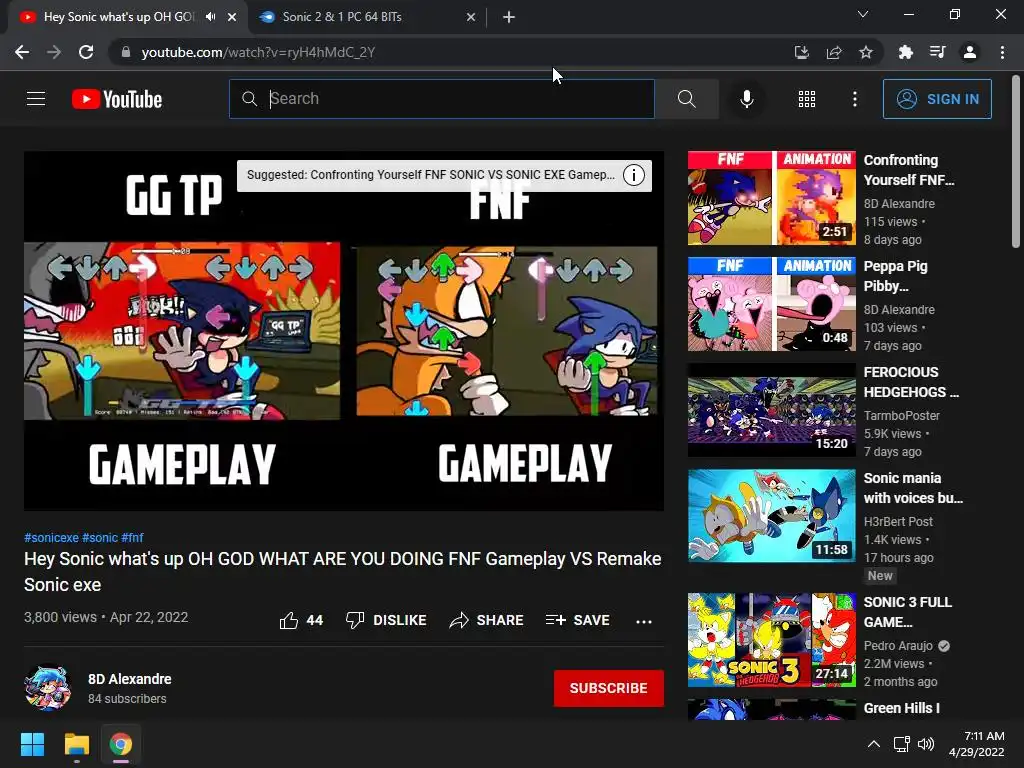This screenshot has height=768, width=1024.
Task: Click TarmboPoster channel name
Action: (x=901, y=415)
